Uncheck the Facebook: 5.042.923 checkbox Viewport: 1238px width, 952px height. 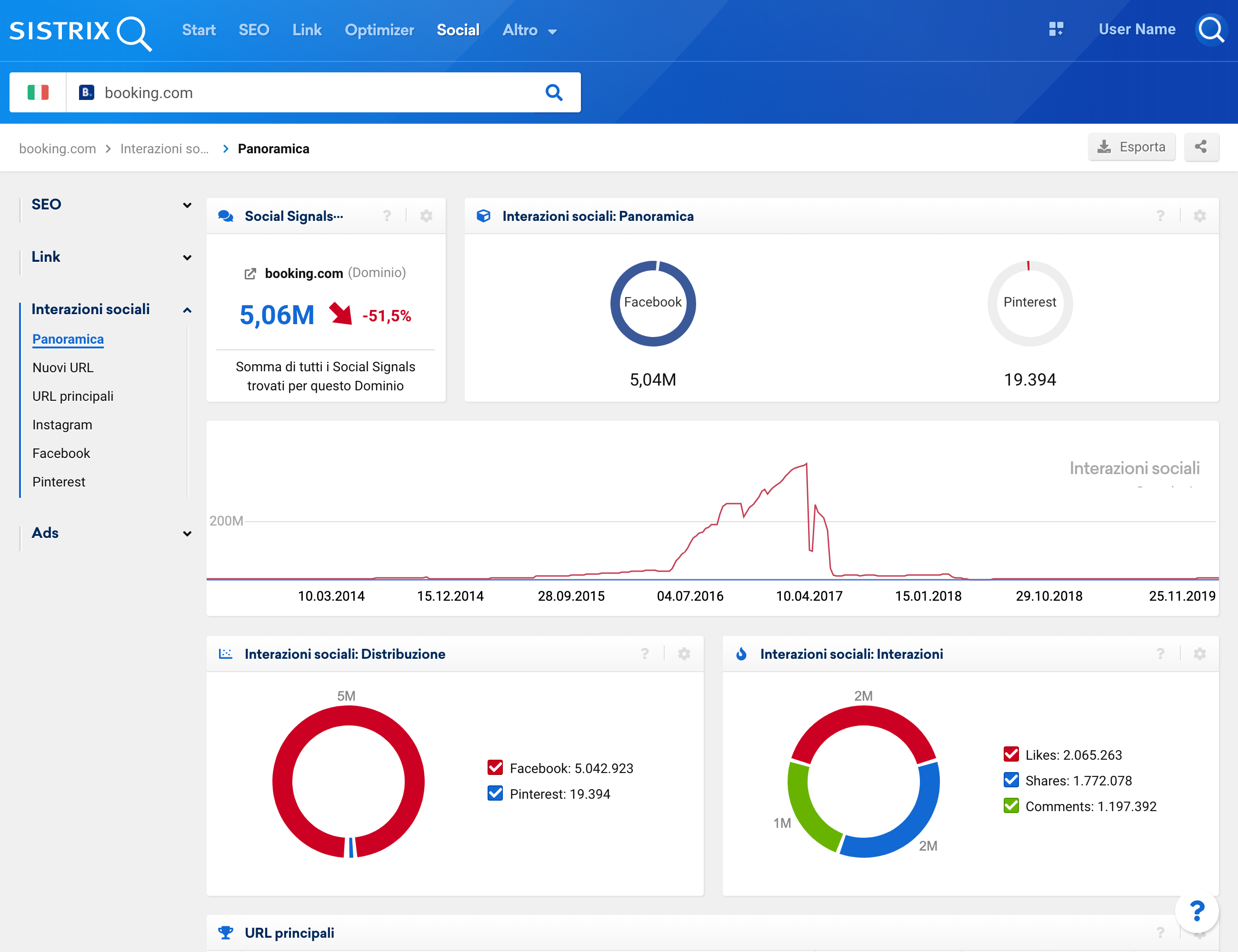[495, 768]
